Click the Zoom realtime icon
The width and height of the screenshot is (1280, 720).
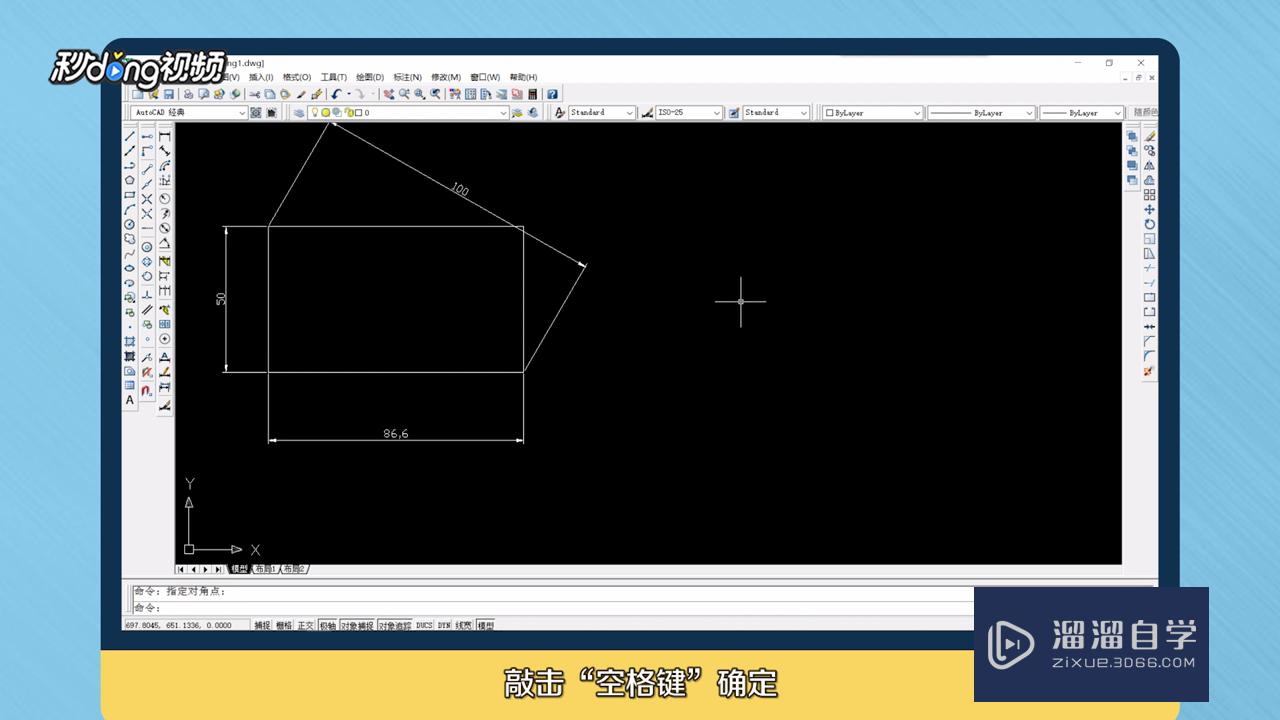click(x=404, y=94)
